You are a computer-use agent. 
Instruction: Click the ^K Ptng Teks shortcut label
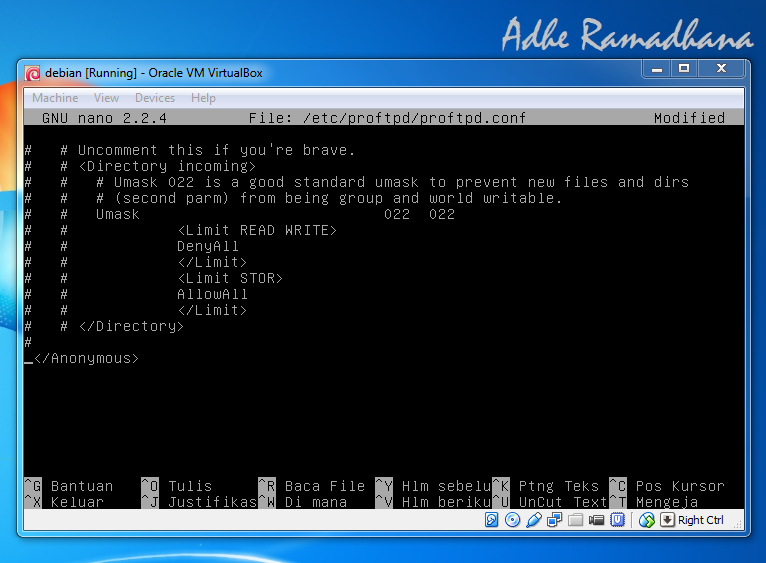point(546,486)
